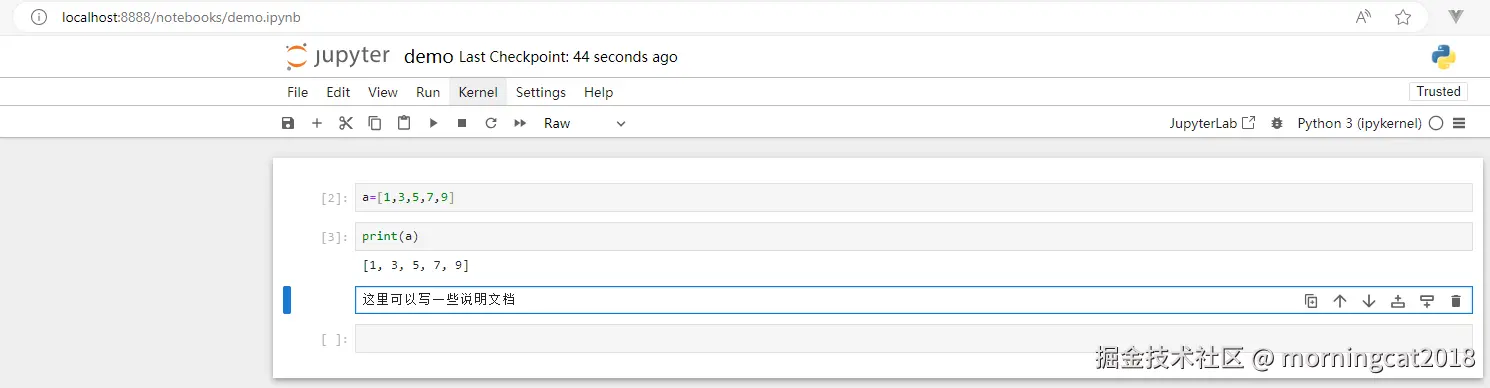This screenshot has width=1490, height=388.
Task: Open the hamburger menu on the toolbar
Action: tap(1459, 123)
